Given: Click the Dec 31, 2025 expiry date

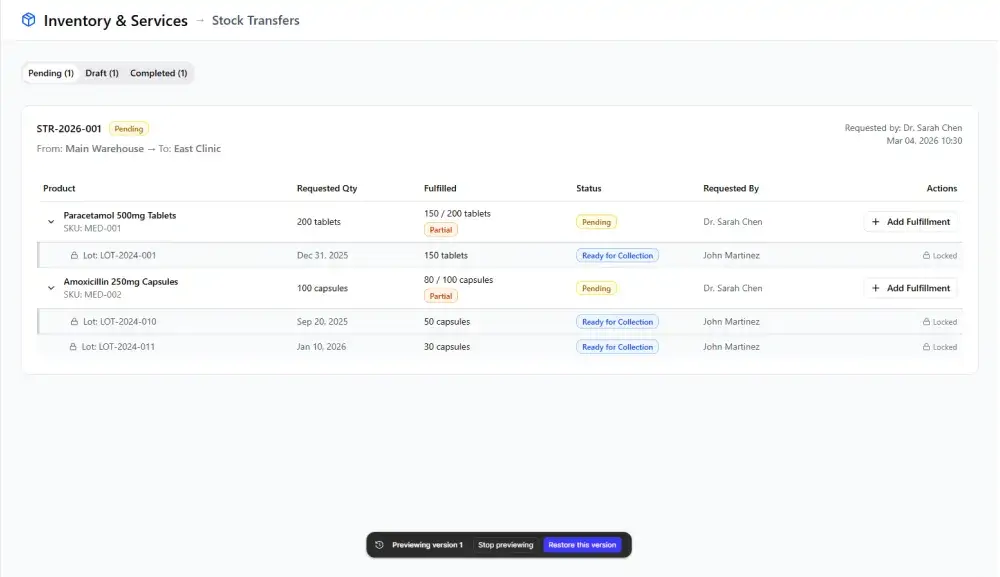Looking at the screenshot, I should tap(323, 256).
